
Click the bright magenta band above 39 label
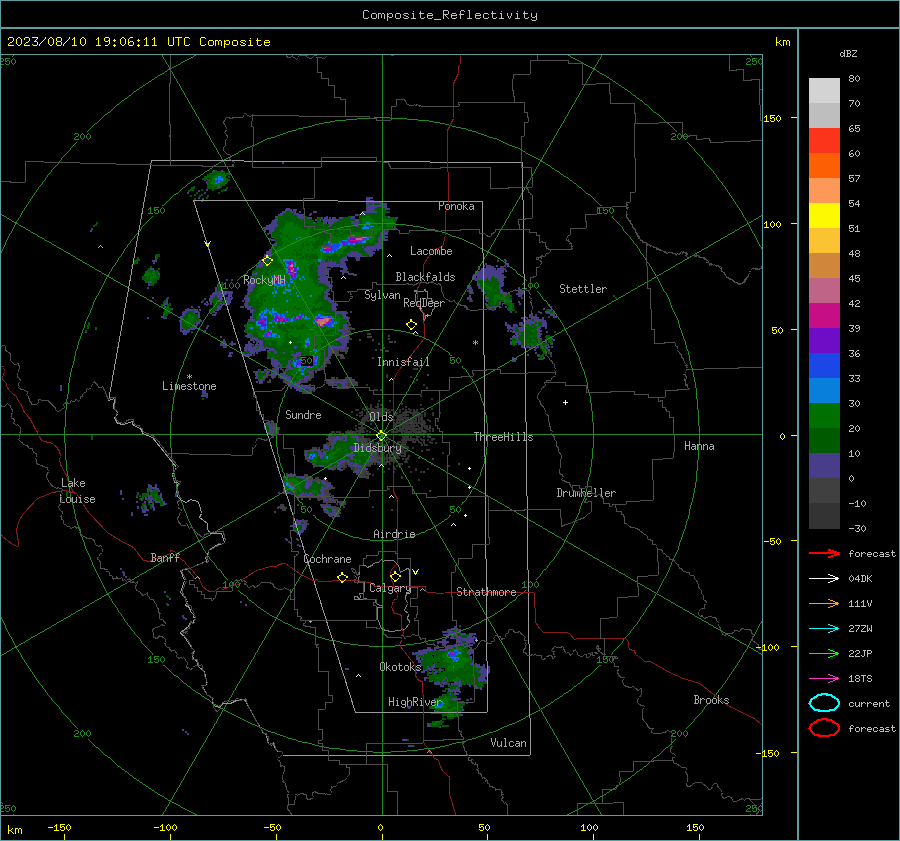point(824,315)
